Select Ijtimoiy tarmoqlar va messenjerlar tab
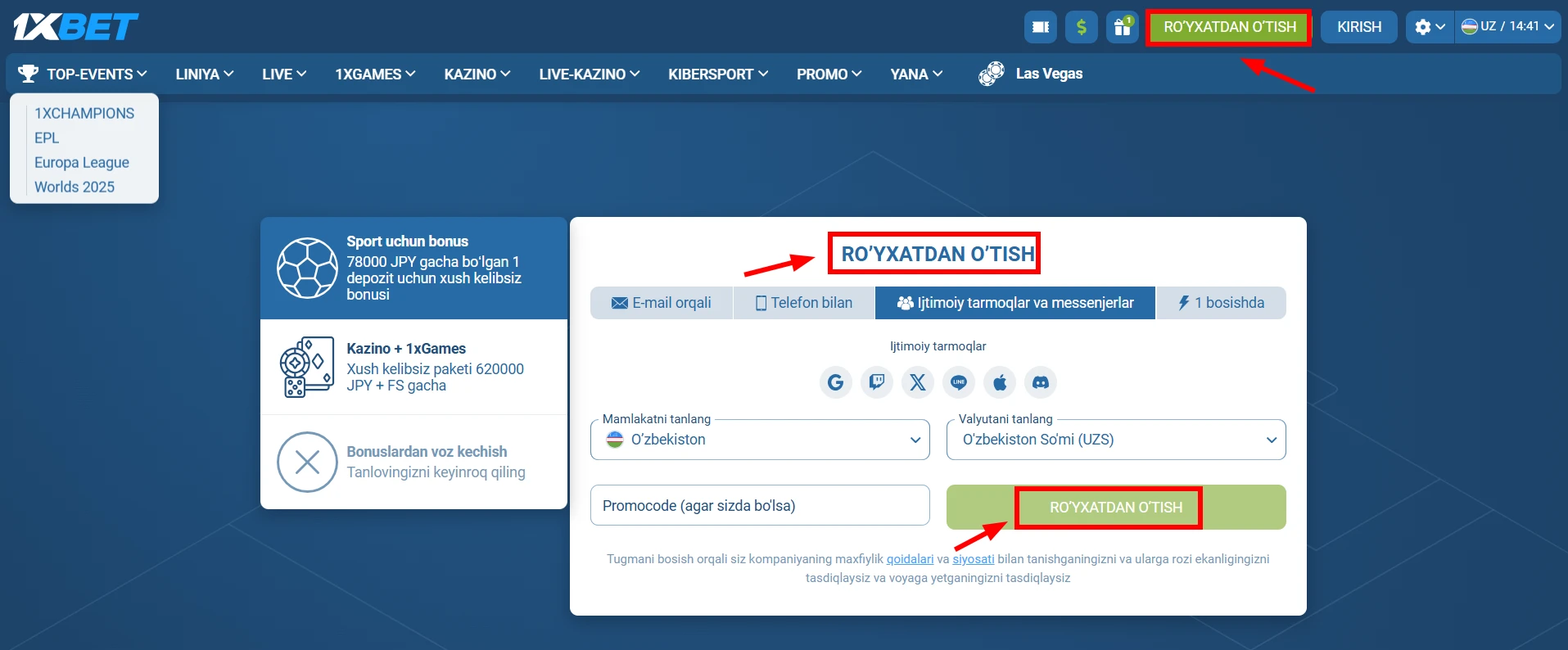The height and width of the screenshot is (650, 1568). pyautogui.click(x=1015, y=303)
